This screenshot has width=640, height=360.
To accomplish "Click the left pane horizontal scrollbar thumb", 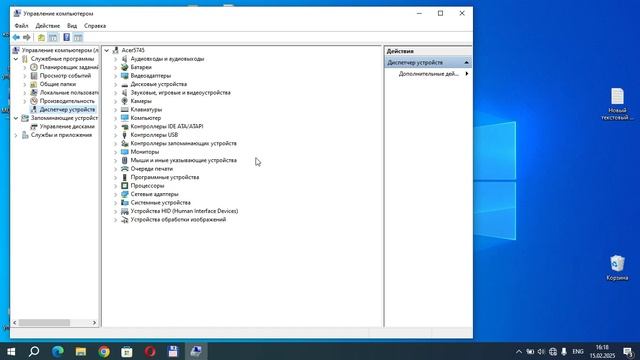I will 44,322.
